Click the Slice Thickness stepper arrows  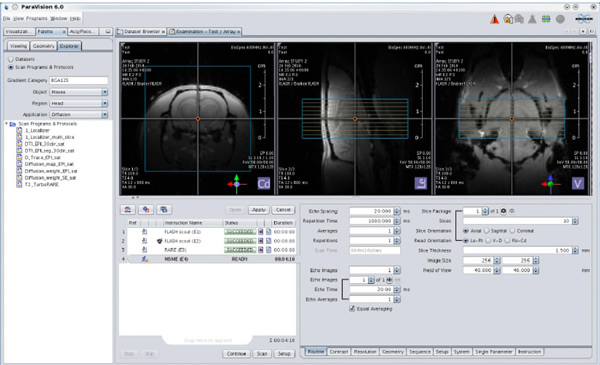(x=575, y=251)
